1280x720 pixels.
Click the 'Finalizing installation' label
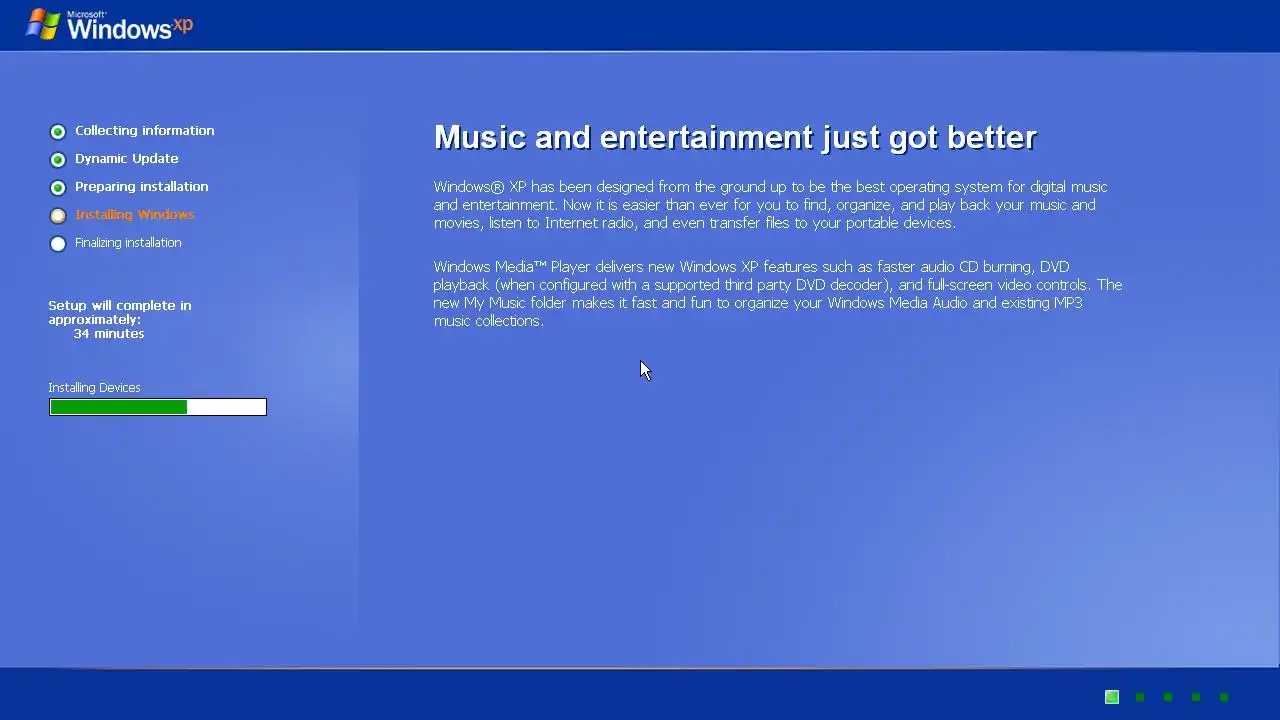[128, 243]
